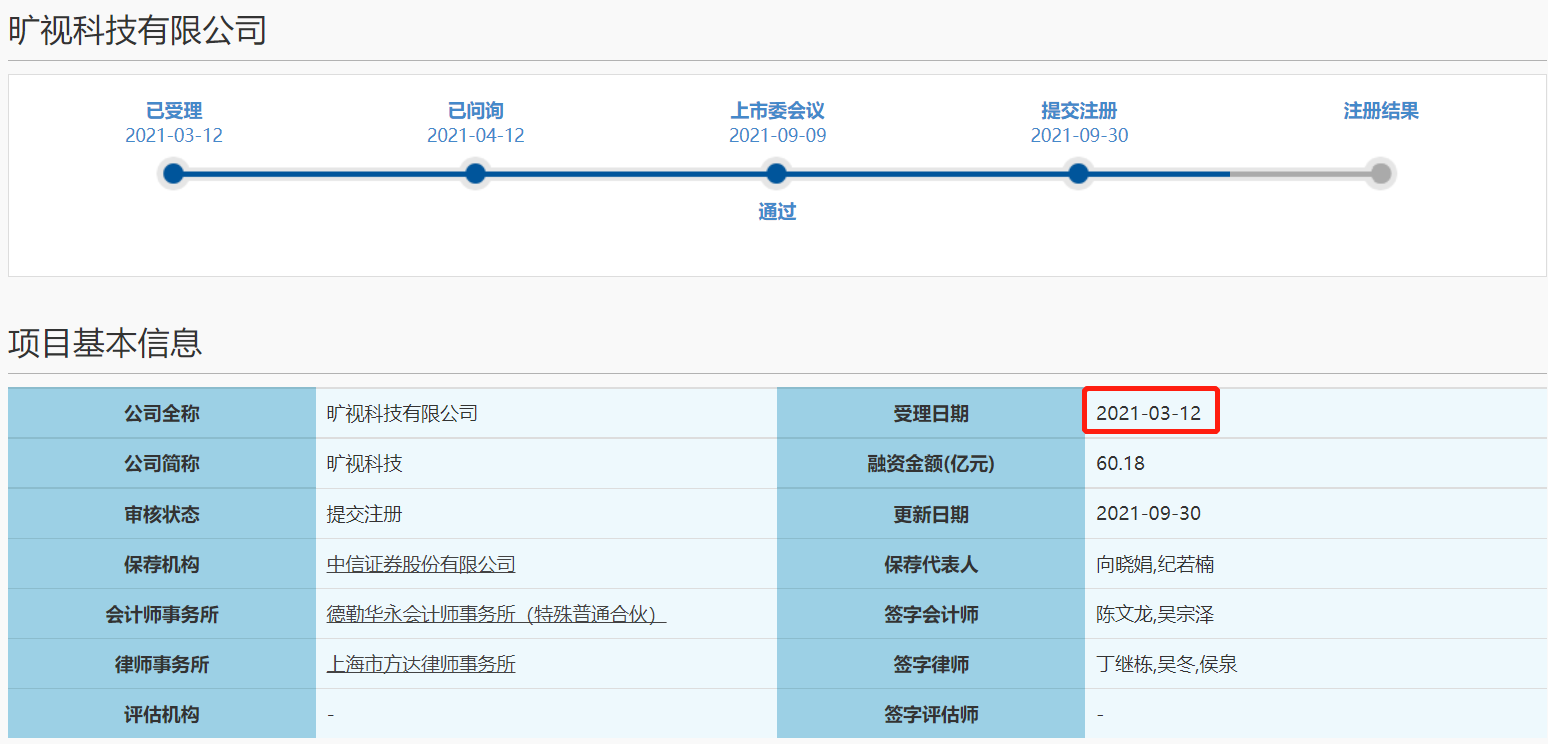Click the grey 注册结果 timeline node dot
Viewport: 1548px width, 744px height.
1381,174
